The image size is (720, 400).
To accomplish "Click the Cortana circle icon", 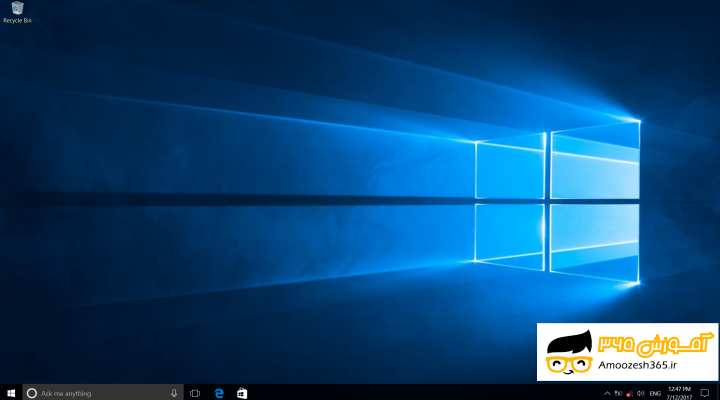I will click(32, 393).
